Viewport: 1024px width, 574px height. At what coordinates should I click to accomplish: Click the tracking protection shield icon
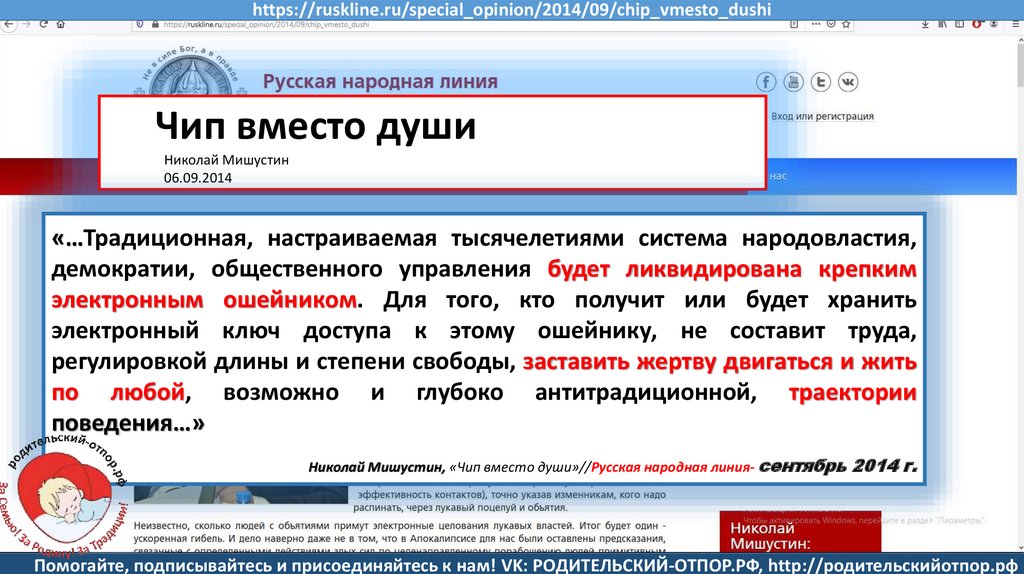coord(139,24)
